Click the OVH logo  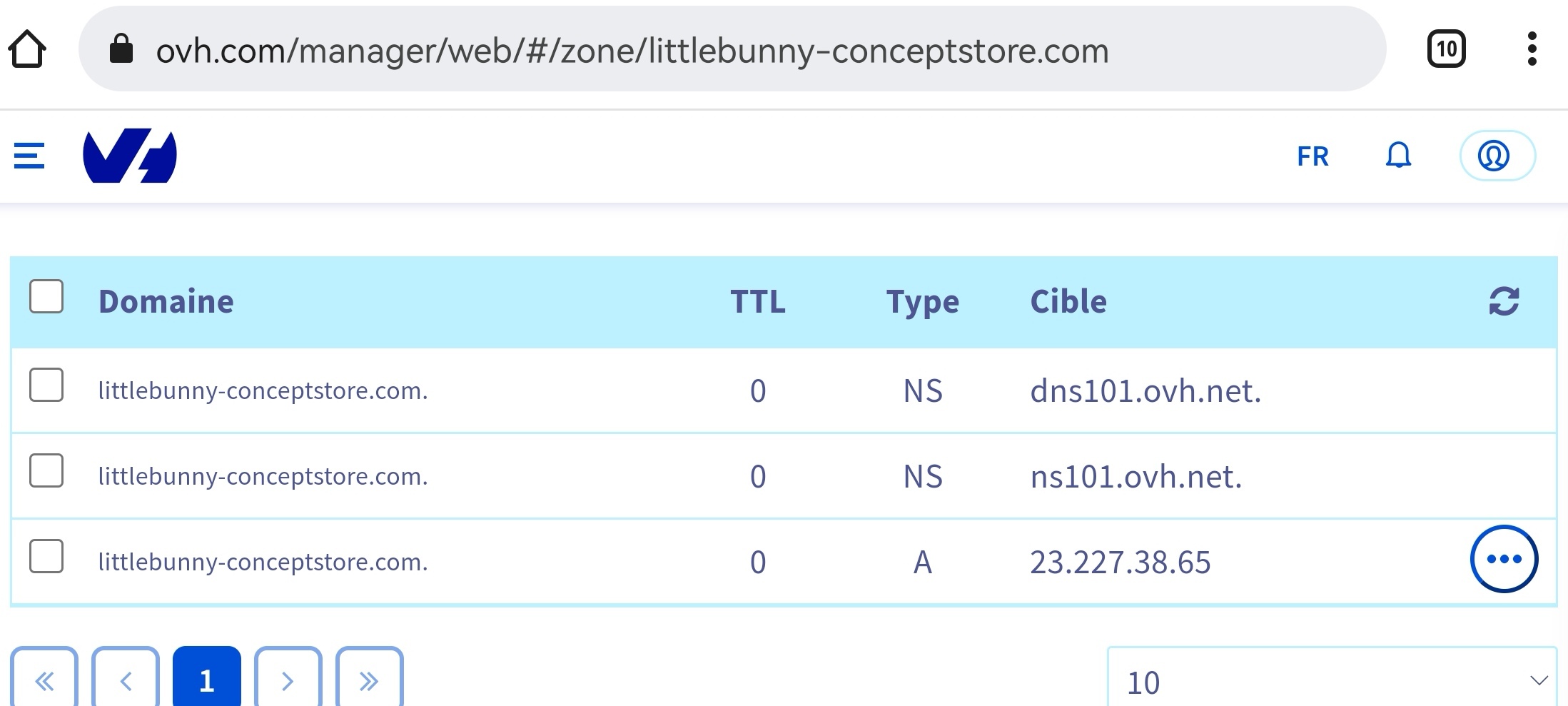(x=130, y=156)
